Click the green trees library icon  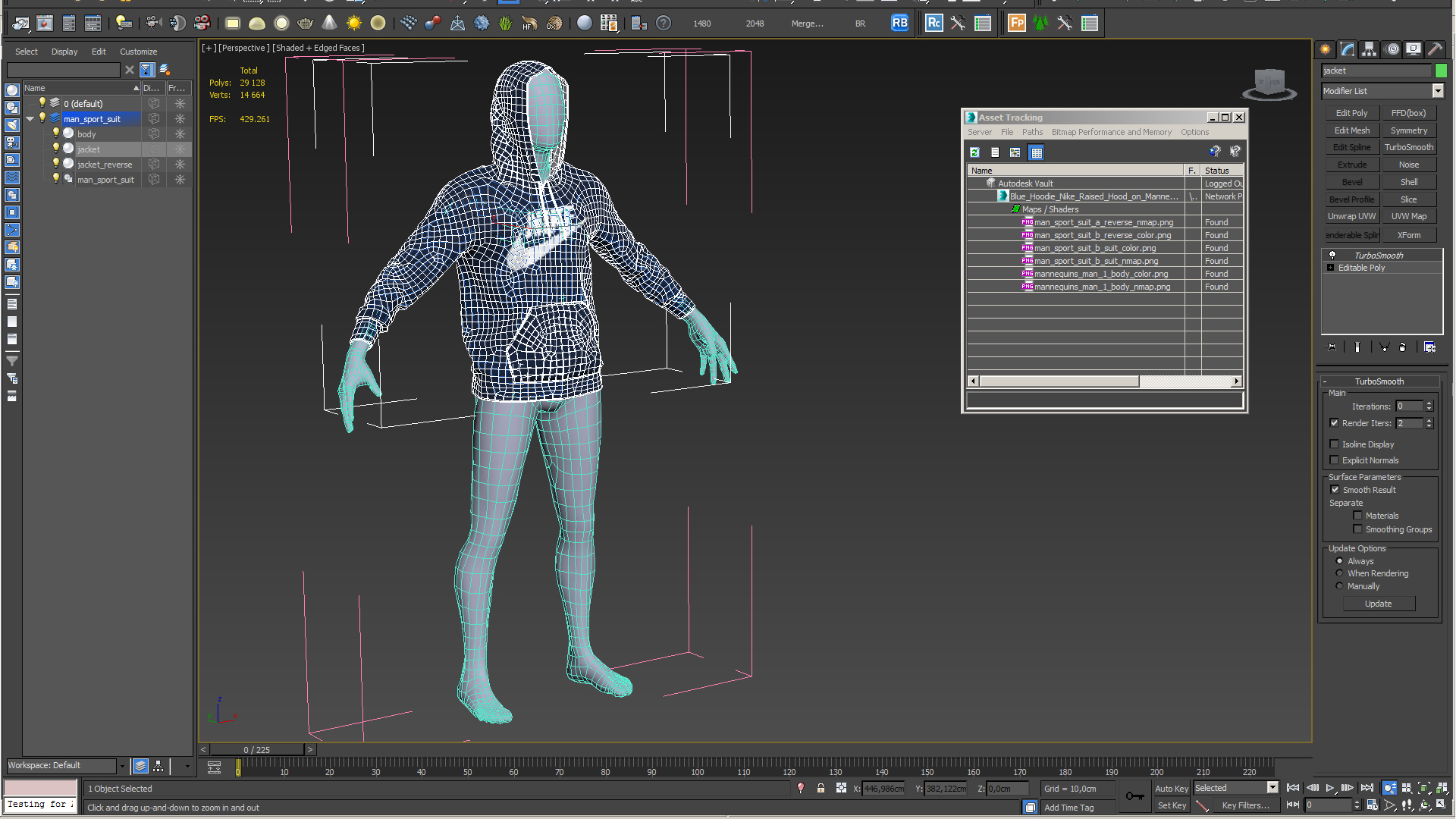(x=1041, y=24)
